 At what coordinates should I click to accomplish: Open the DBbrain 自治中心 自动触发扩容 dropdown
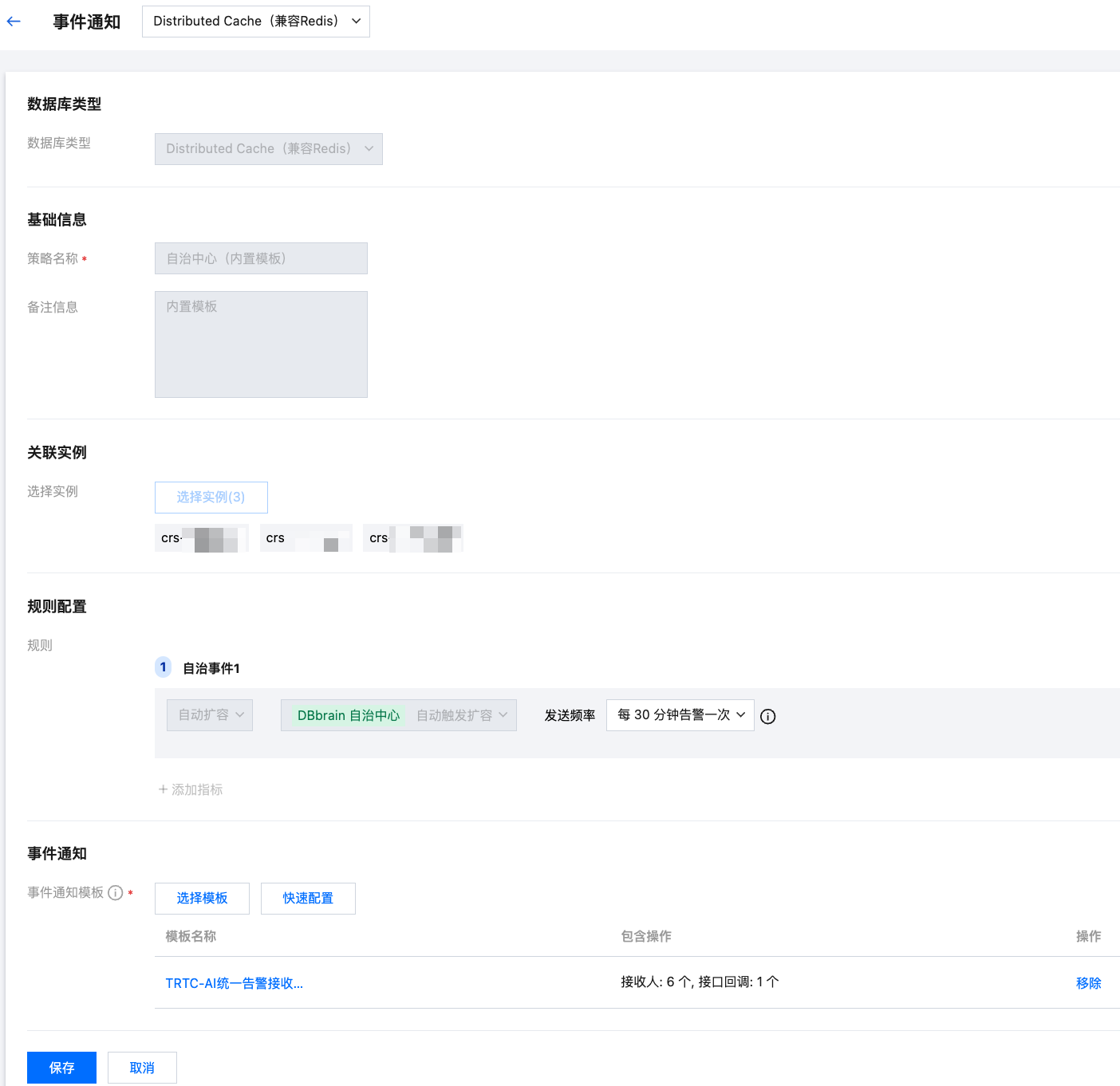click(x=398, y=715)
